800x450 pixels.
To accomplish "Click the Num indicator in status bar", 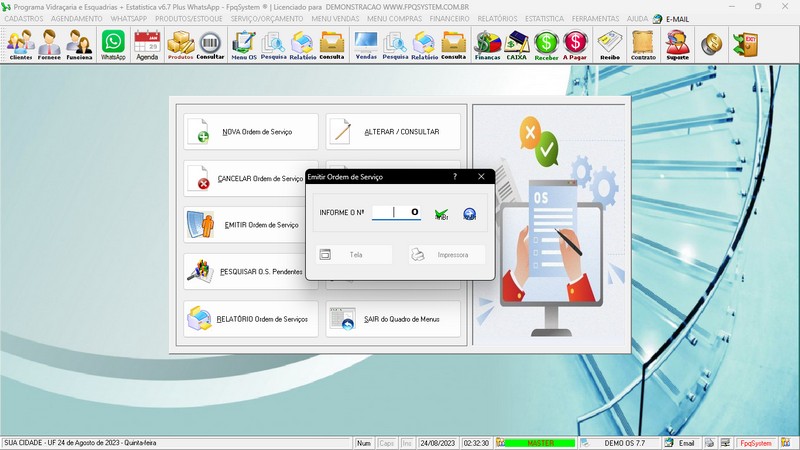I will [364, 443].
